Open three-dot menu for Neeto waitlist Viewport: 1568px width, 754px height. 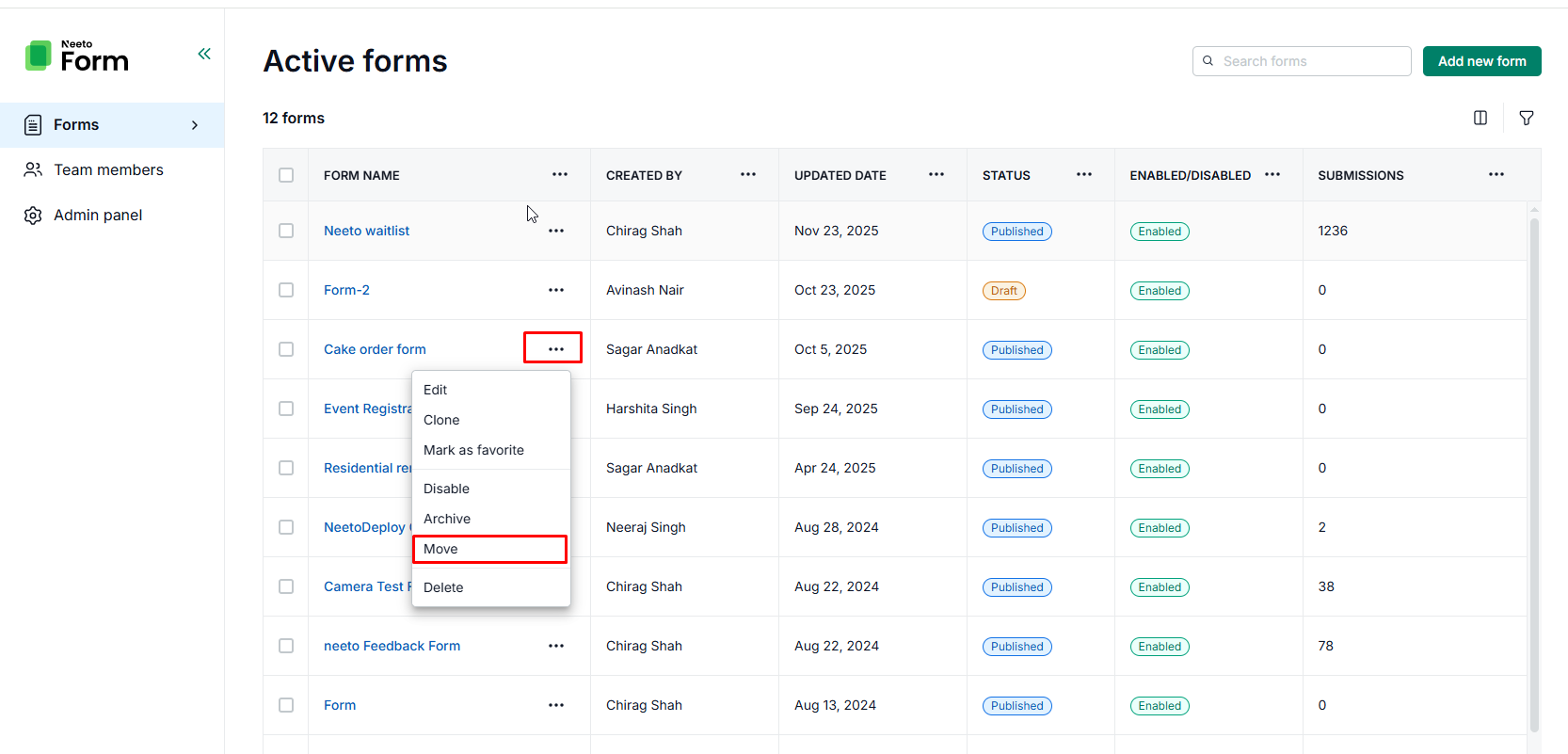click(x=556, y=231)
